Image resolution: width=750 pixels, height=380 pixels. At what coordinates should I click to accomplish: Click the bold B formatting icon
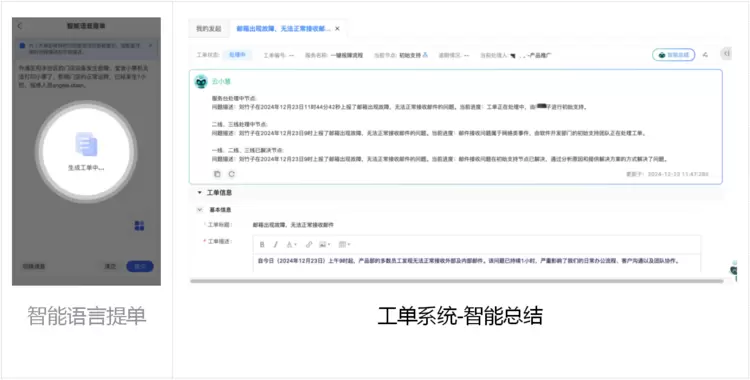click(262, 245)
